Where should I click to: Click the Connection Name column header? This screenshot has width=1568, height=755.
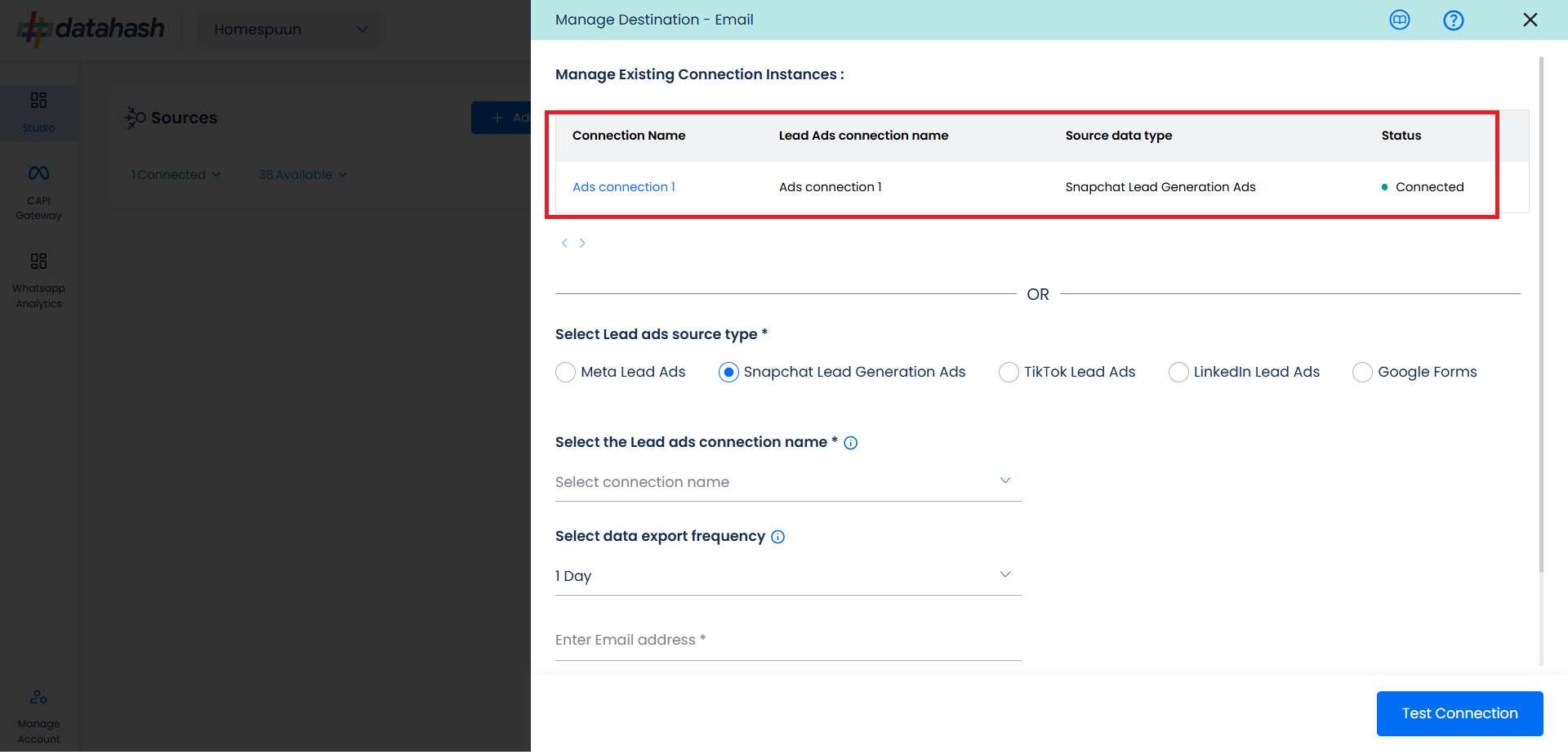tap(629, 136)
